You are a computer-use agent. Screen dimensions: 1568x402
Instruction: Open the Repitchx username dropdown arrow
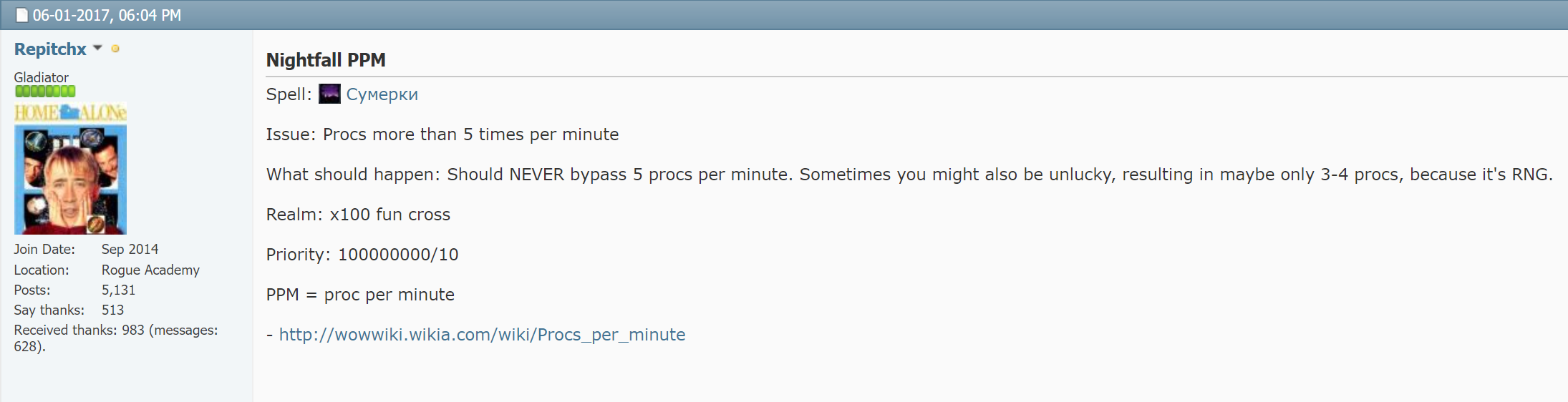[97, 48]
